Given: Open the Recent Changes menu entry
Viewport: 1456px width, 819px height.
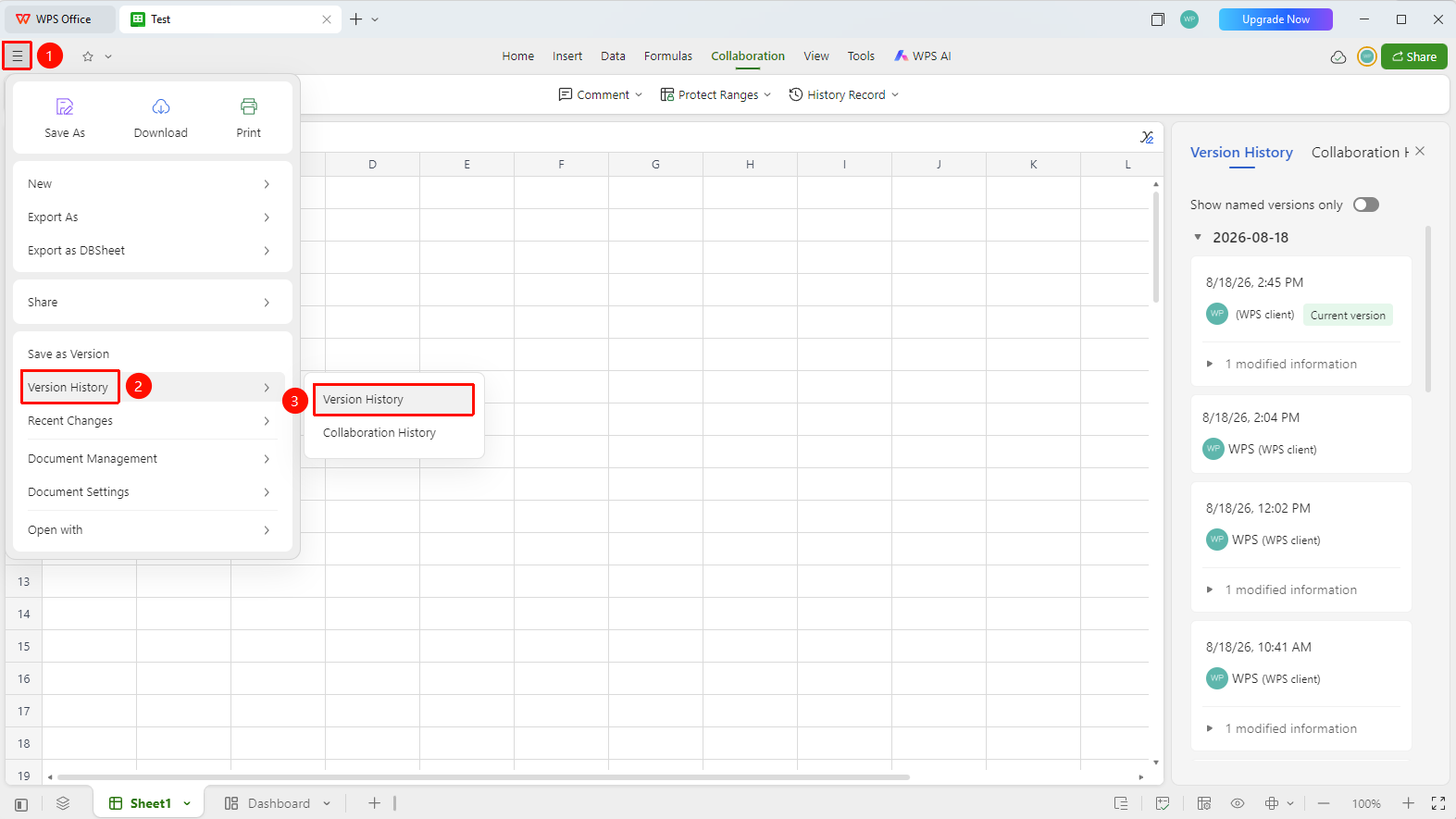Looking at the screenshot, I should click(149, 421).
